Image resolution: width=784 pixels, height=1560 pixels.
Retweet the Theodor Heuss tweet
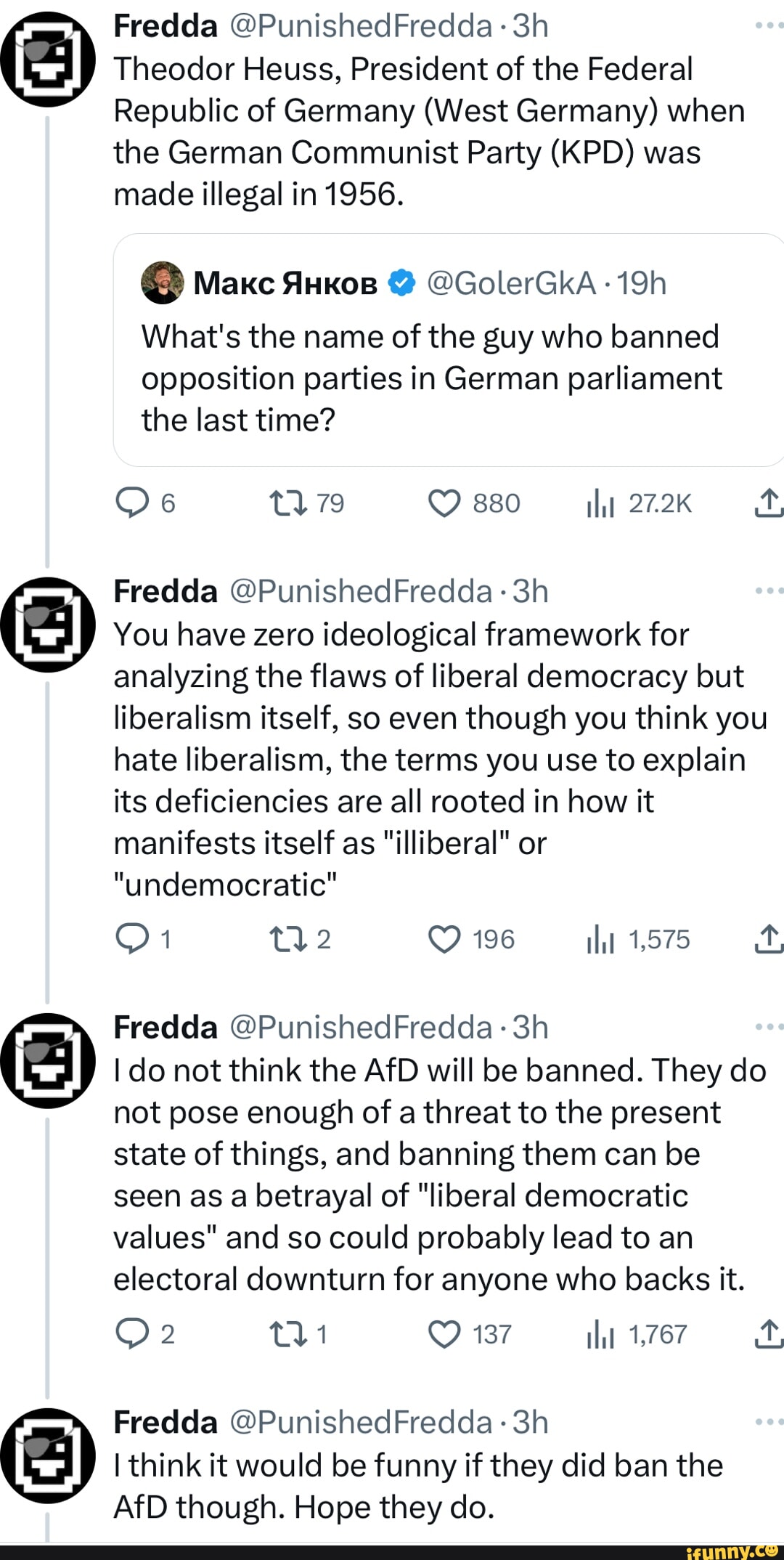point(289,503)
